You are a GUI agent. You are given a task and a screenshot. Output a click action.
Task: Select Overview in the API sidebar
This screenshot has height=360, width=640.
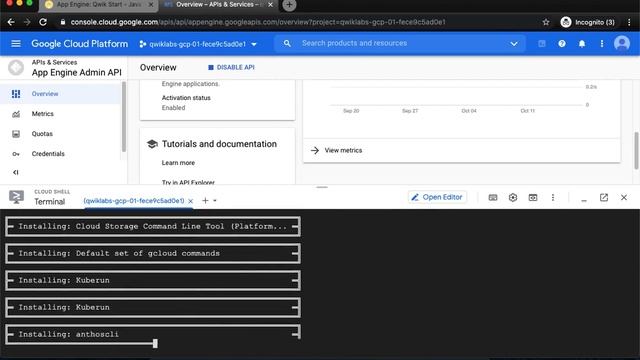[x=60, y=93]
